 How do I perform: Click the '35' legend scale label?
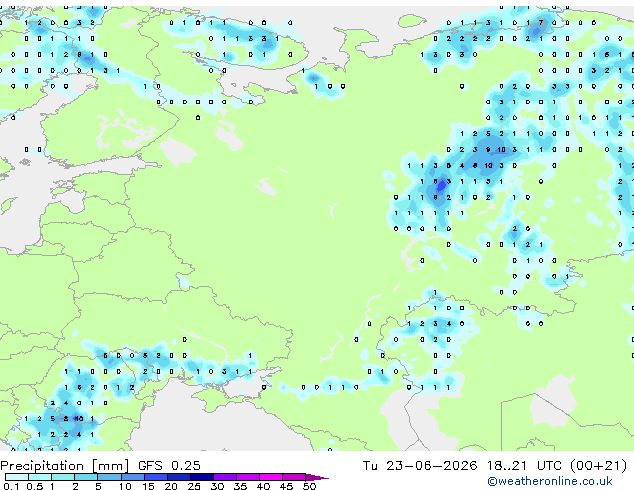point(240,486)
